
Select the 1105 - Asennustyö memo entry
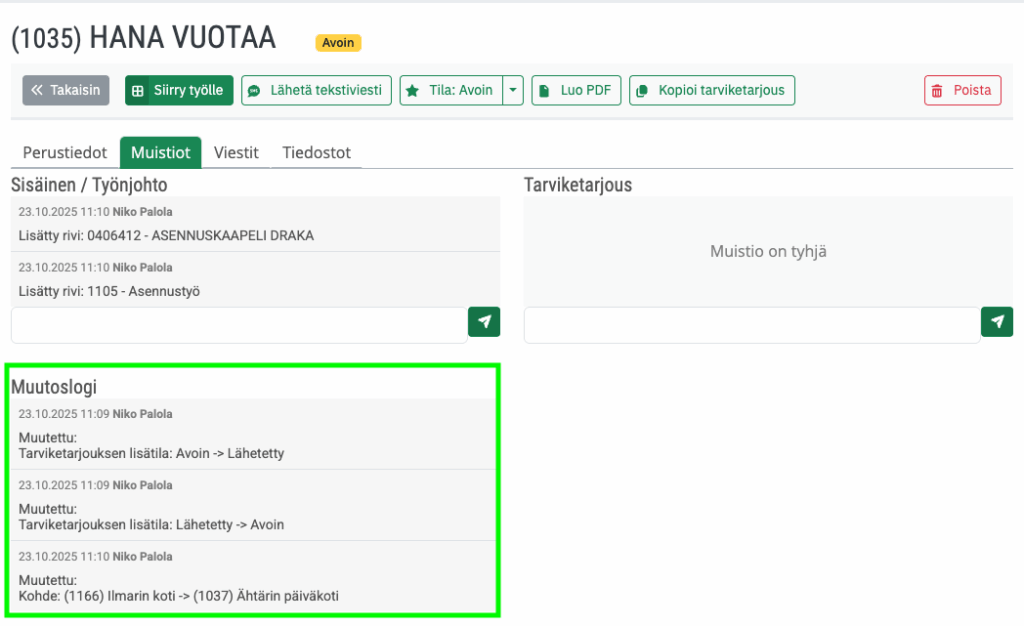[117, 291]
